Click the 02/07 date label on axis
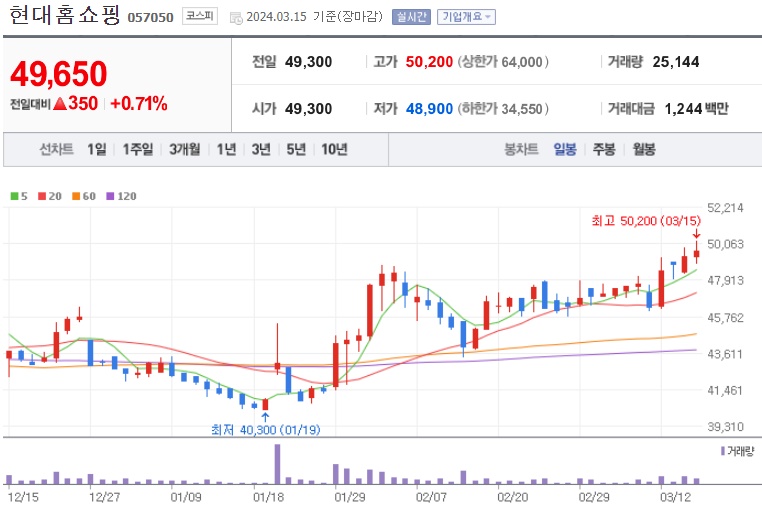762x509 pixels. pyautogui.click(x=431, y=497)
